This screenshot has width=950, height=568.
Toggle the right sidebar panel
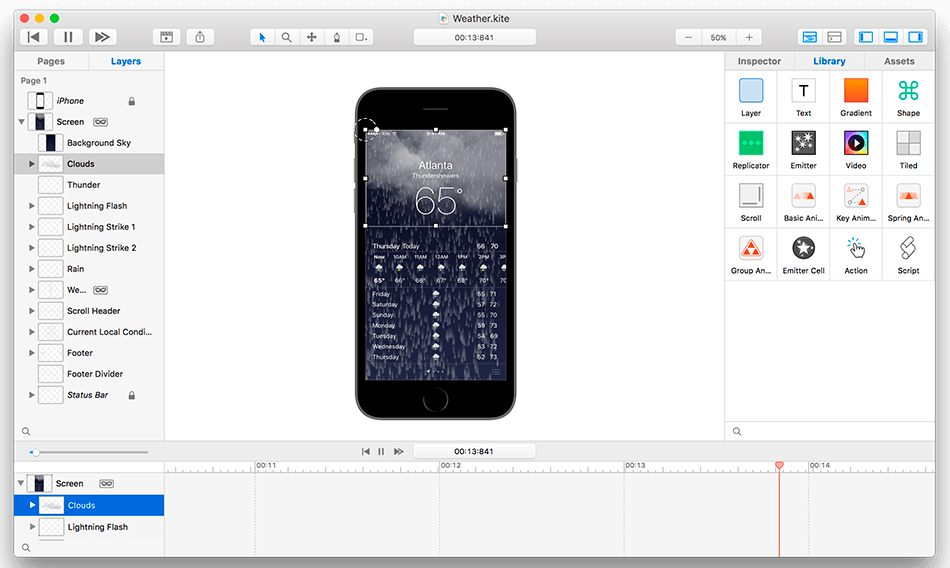pyautogui.click(x=915, y=38)
